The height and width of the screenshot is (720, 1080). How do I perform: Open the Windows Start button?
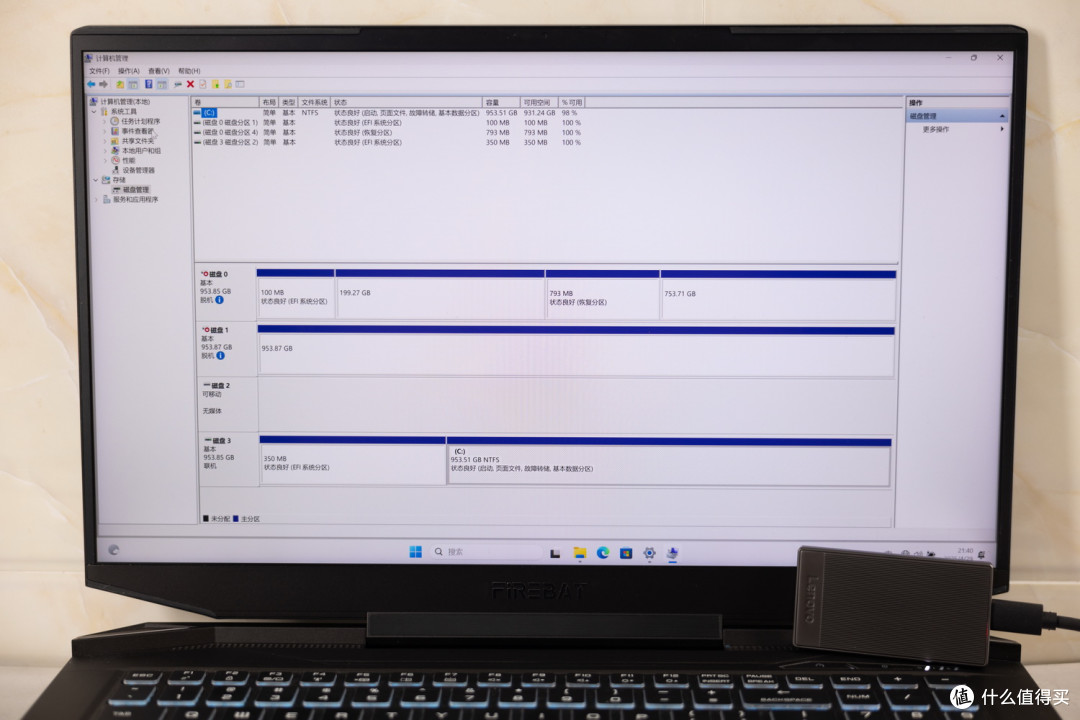415,552
